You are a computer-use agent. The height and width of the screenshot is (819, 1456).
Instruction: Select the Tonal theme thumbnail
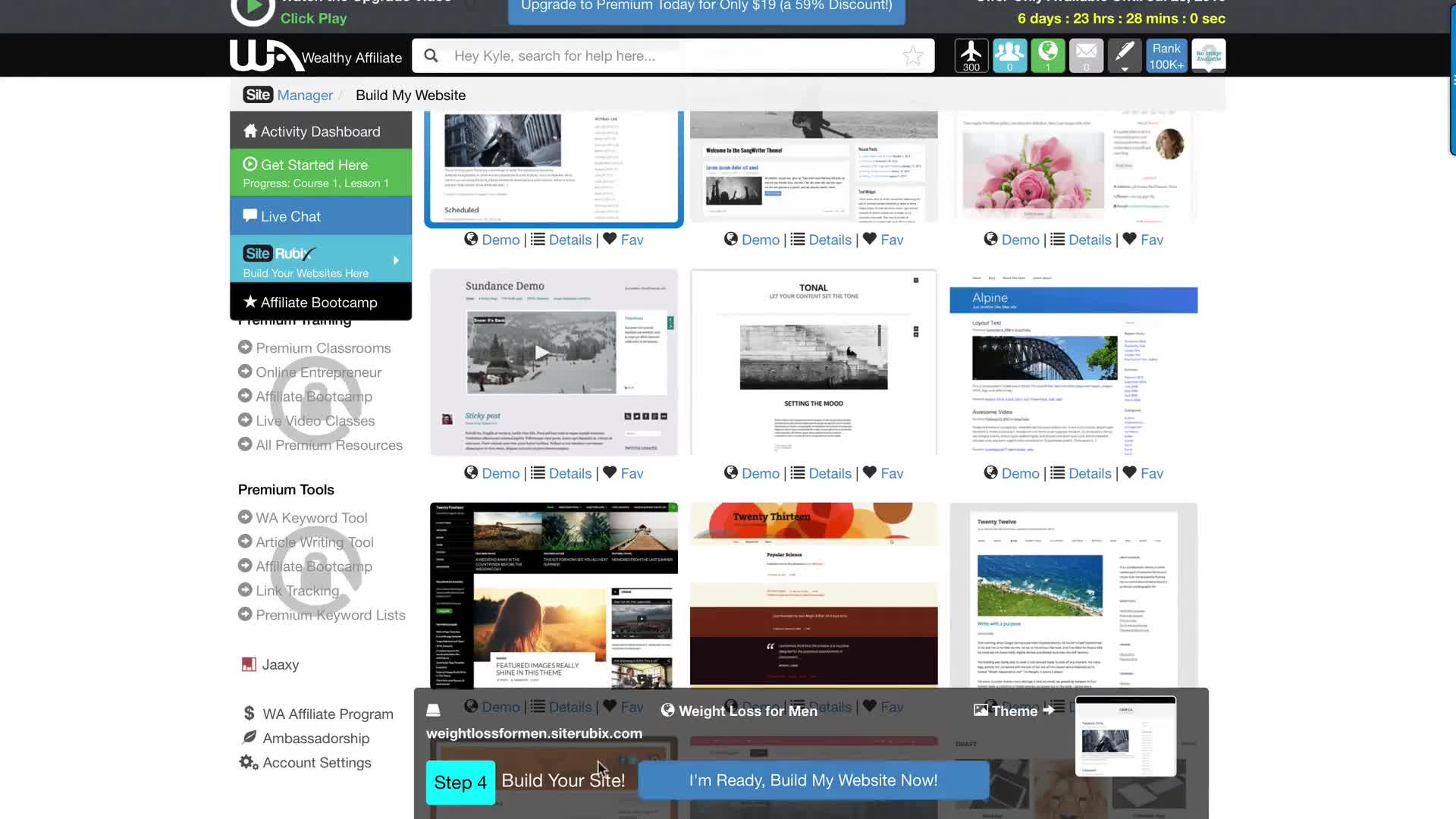pos(814,362)
